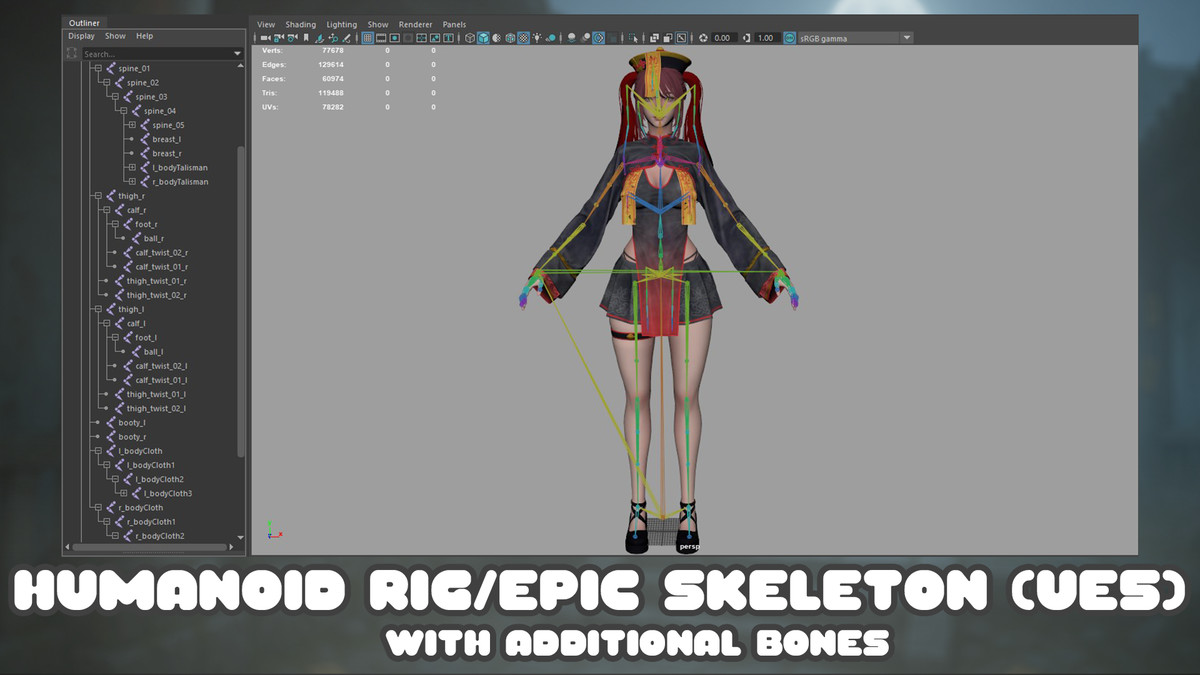Open the View menu in viewport

(x=266, y=24)
